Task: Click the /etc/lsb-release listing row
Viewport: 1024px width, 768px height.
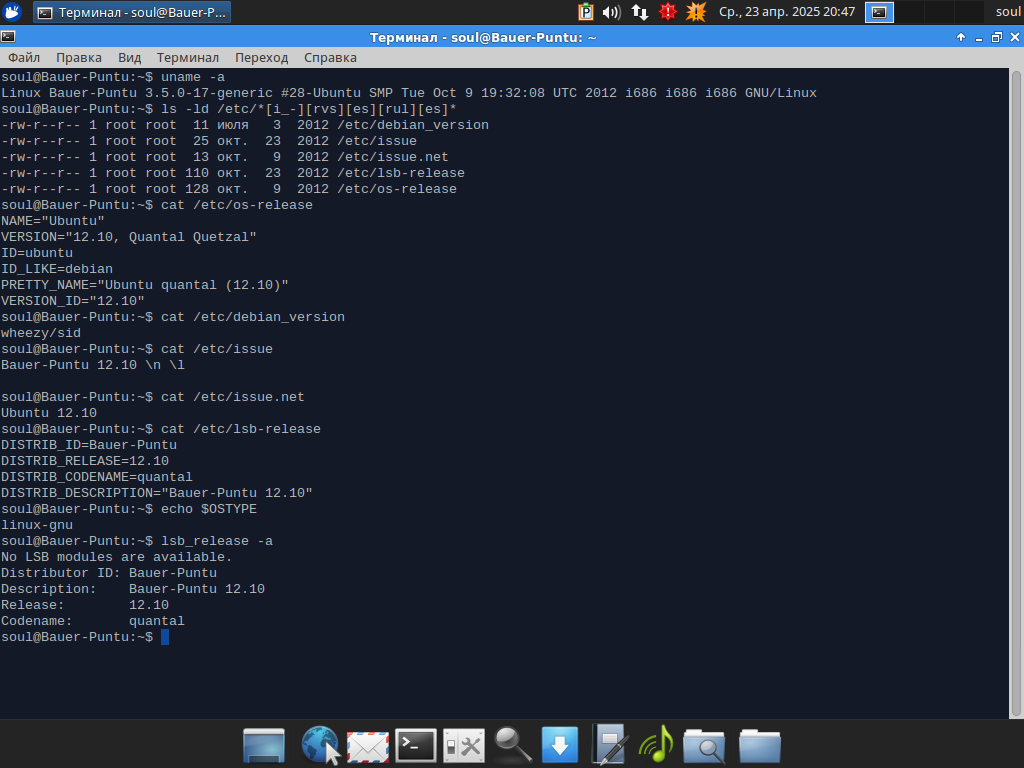Action: coord(233,173)
